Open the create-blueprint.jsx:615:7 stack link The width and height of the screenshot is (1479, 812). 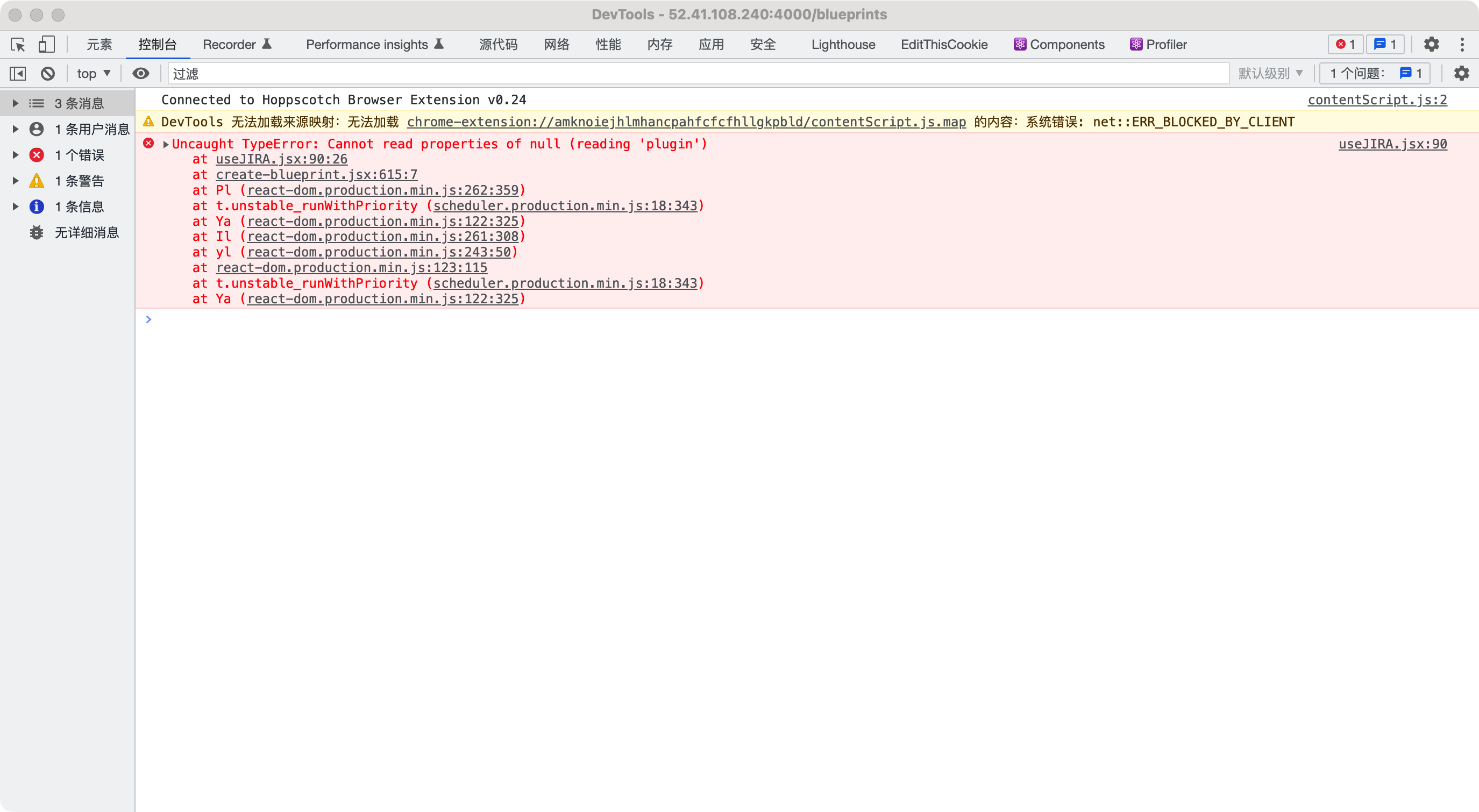coord(316,175)
